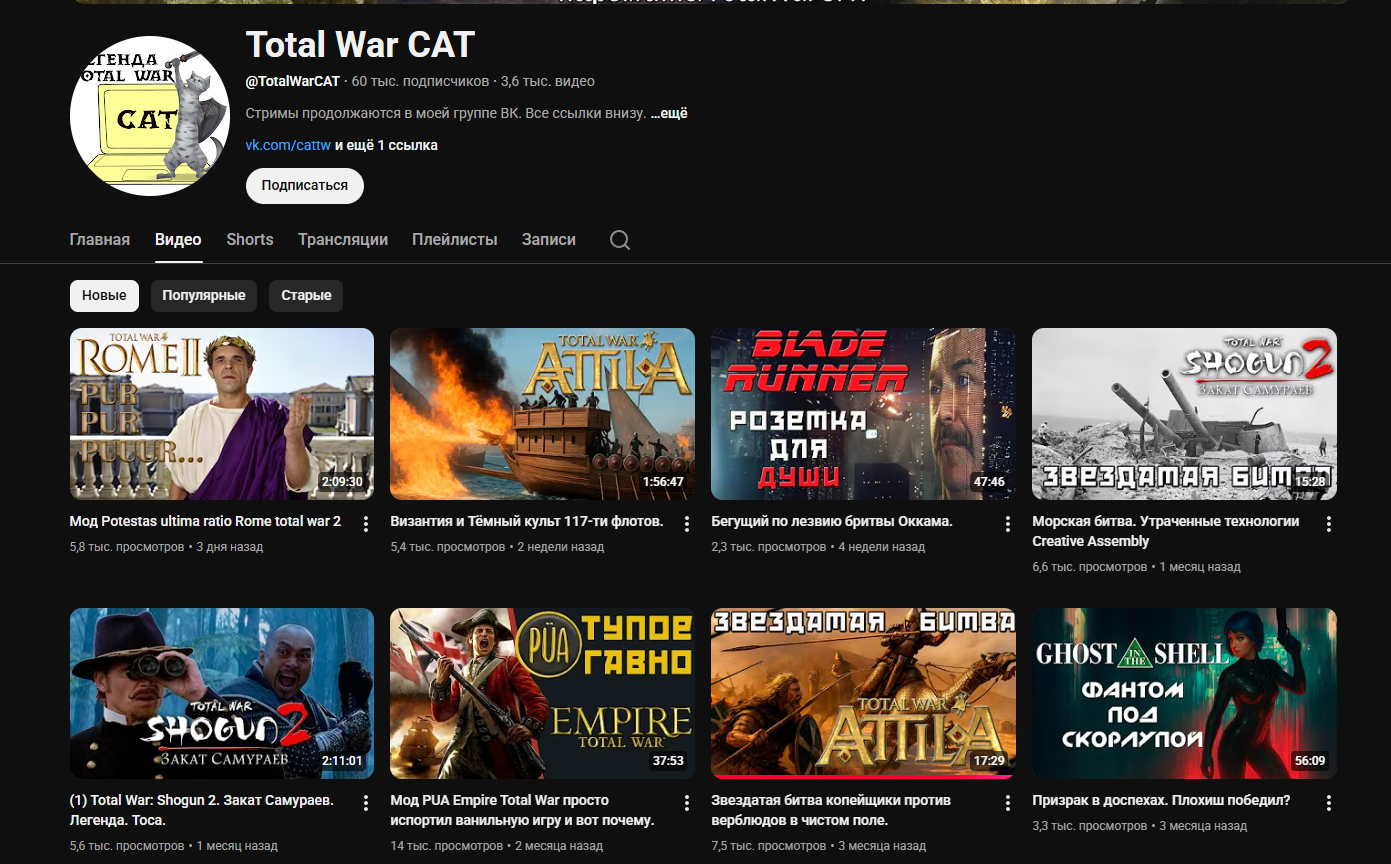This screenshot has height=864, width=1391.
Task: Select the Старые sort filter chip
Action: coord(306,296)
